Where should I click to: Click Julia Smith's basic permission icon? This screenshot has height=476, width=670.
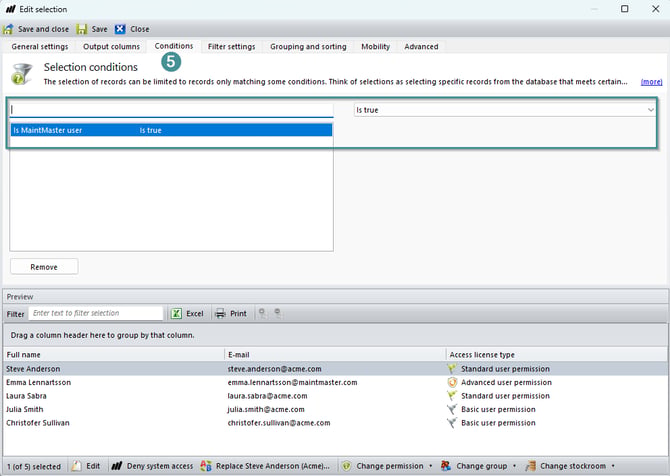(452, 409)
